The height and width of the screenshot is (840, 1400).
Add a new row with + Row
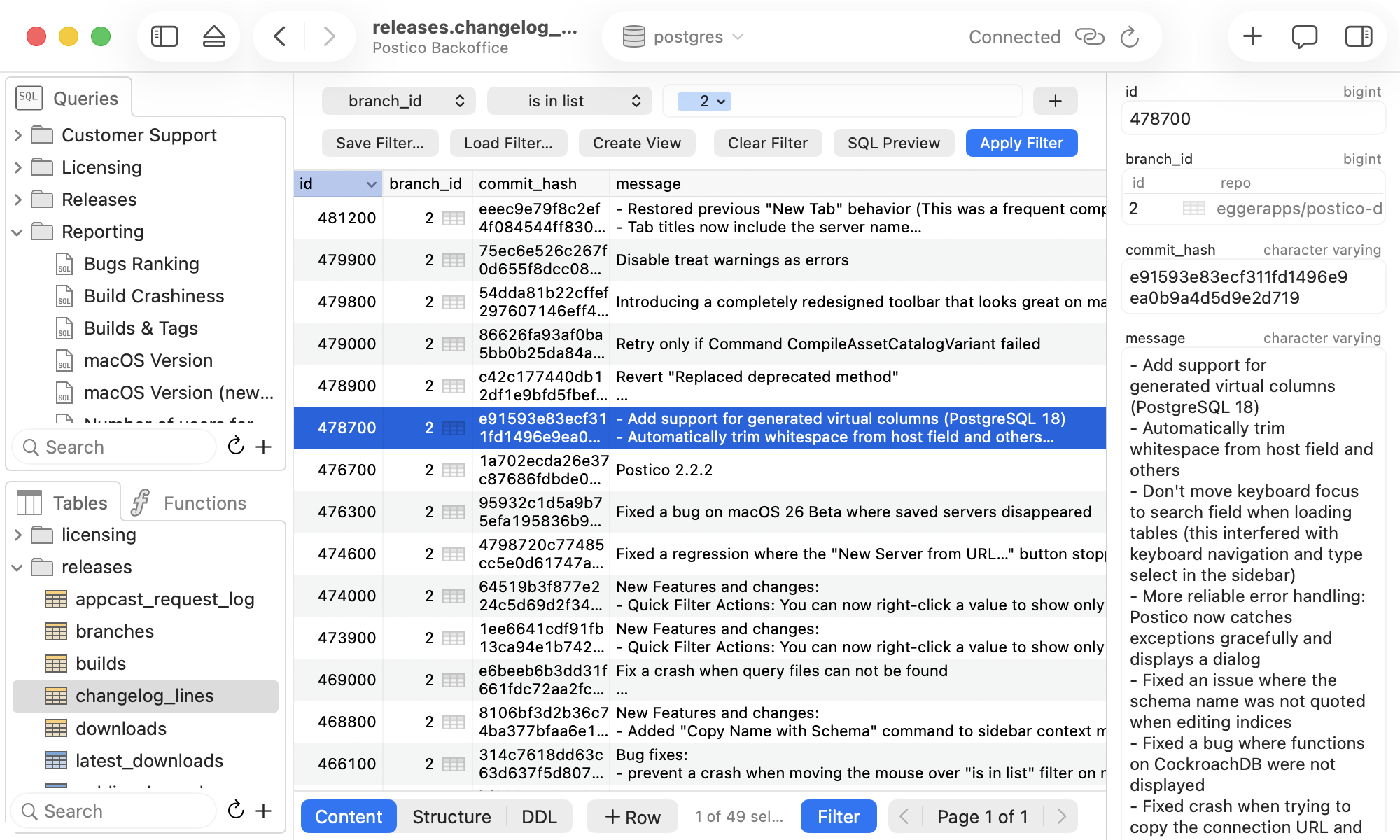(633, 816)
